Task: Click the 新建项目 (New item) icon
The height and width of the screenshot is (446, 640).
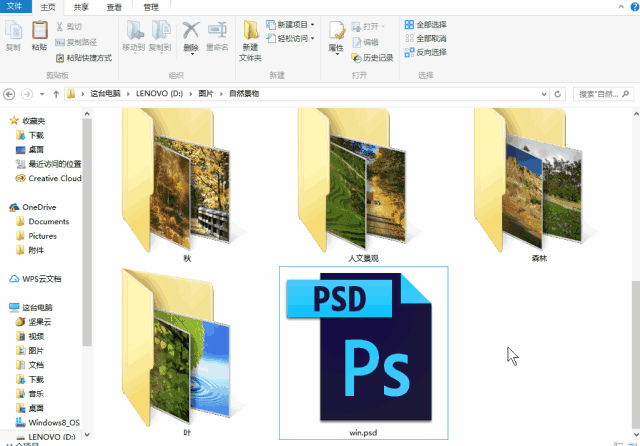Action: coord(271,25)
